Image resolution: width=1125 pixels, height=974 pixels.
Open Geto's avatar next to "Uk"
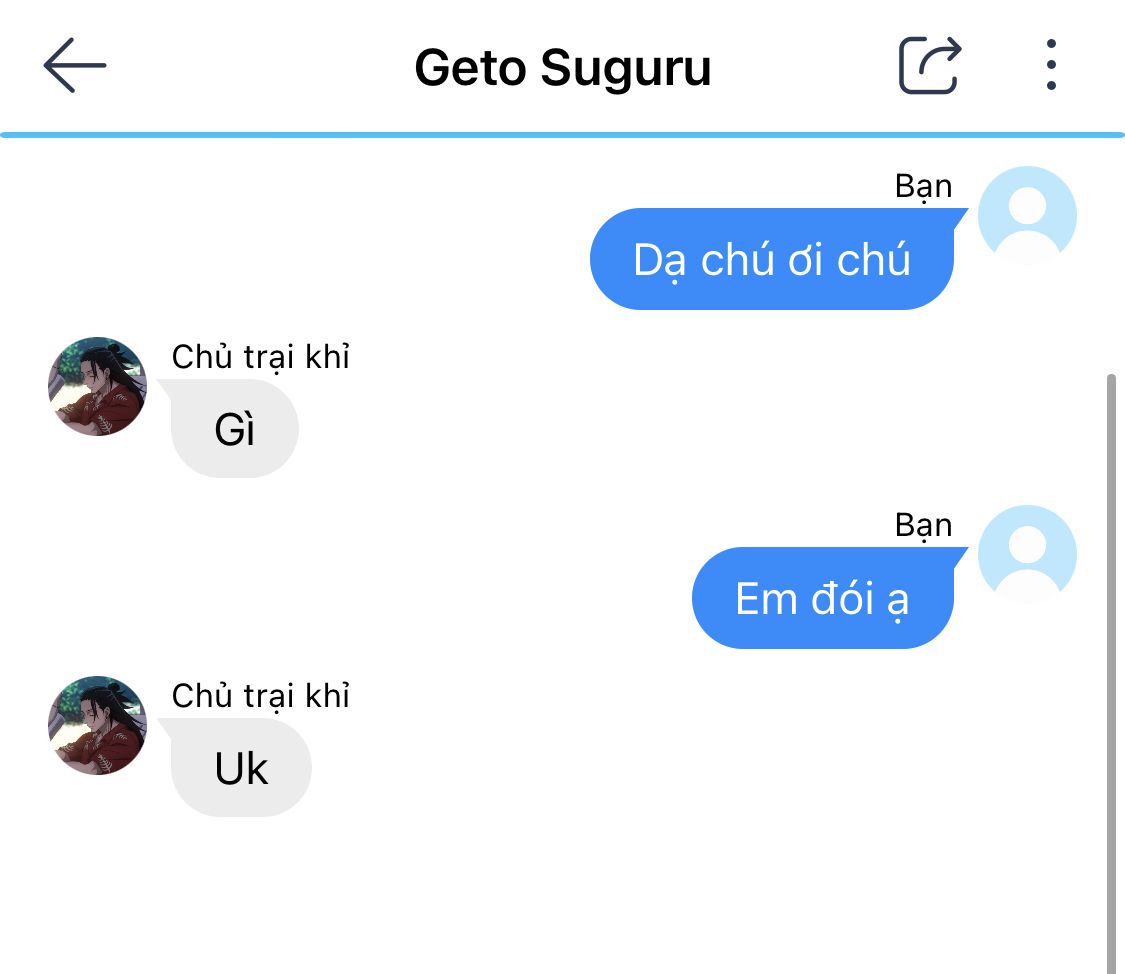click(98, 725)
